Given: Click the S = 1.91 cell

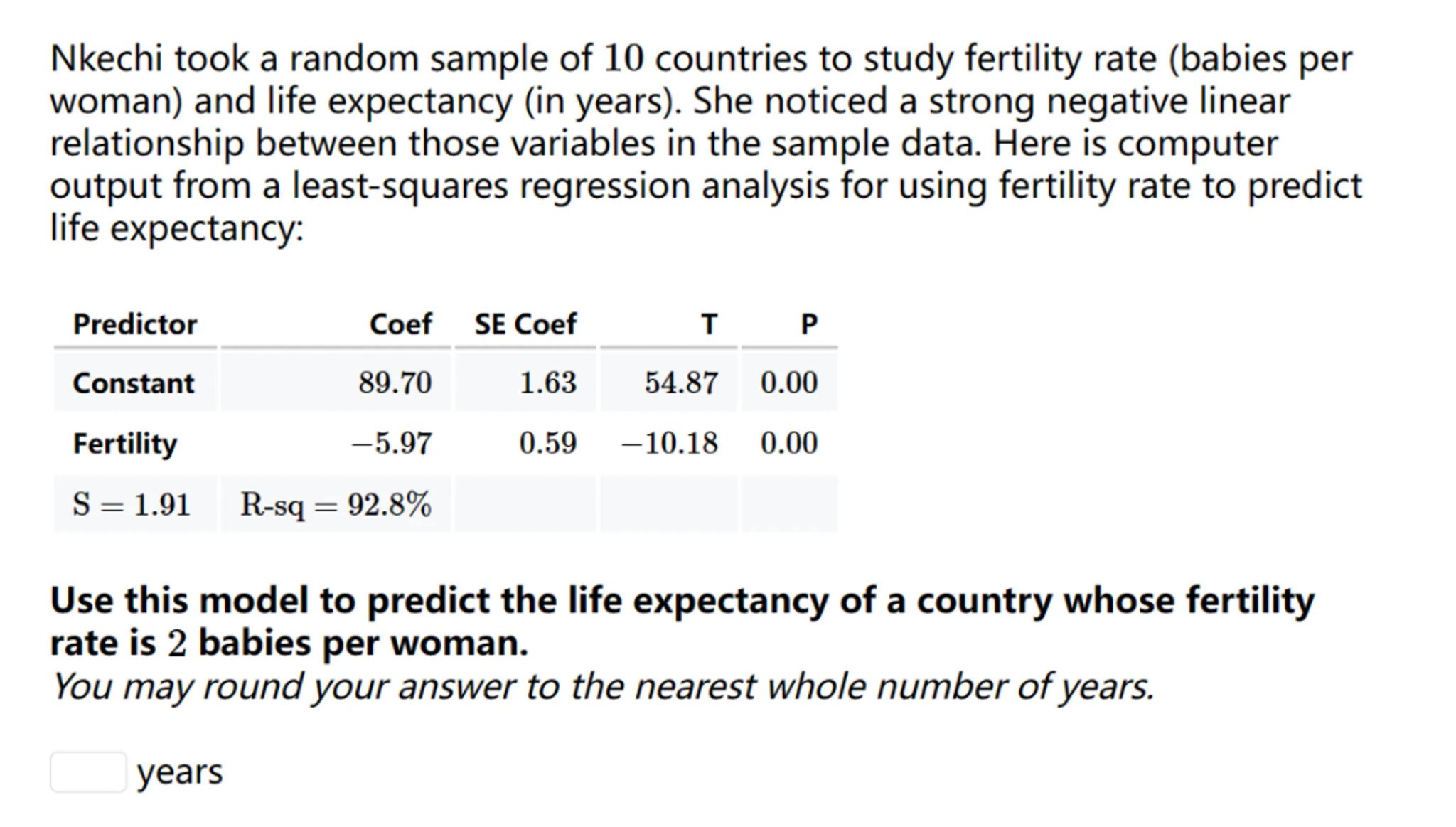Looking at the screenshot, I should pos(132,505).
